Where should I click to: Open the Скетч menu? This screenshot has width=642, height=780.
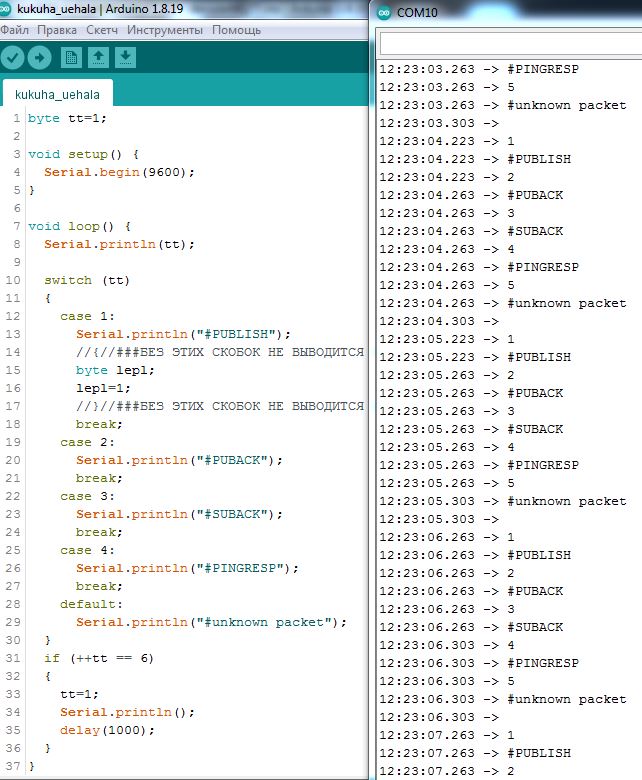pyautogui.click(x=102, y=30)
